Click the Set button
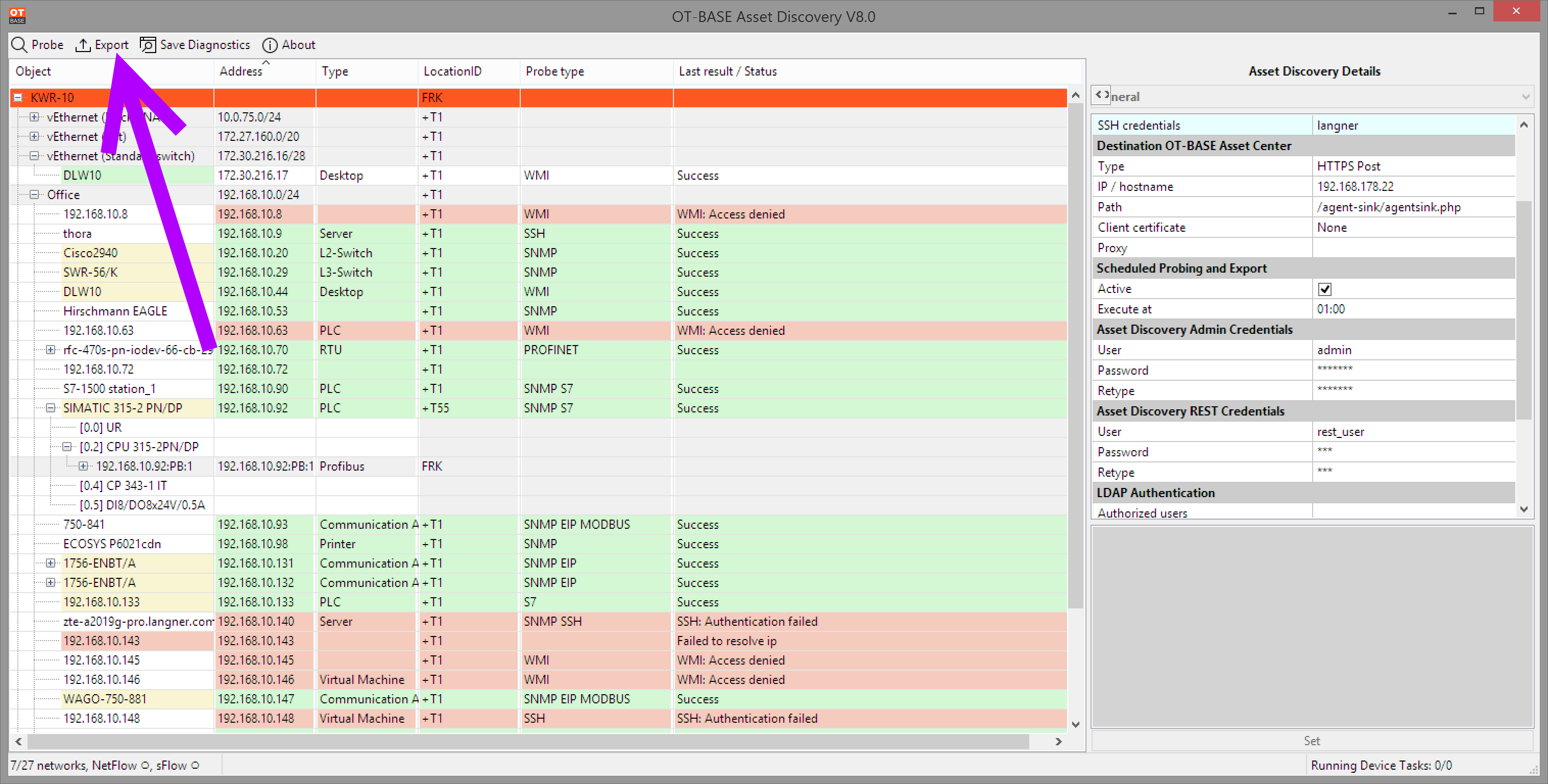 tap(1311, 741)
